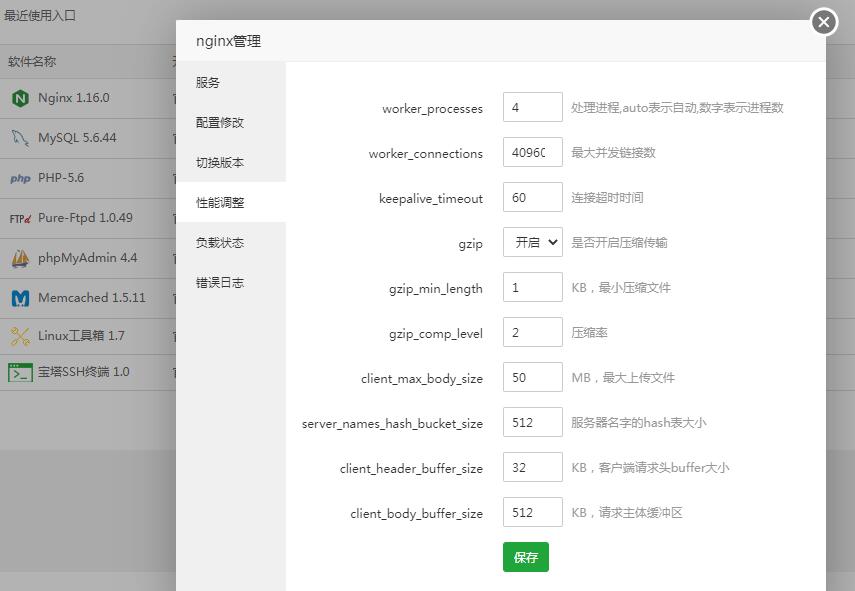Focus the worker_connections input field
The height and width of the screenshot is (591, 855).
pos(533,152)
